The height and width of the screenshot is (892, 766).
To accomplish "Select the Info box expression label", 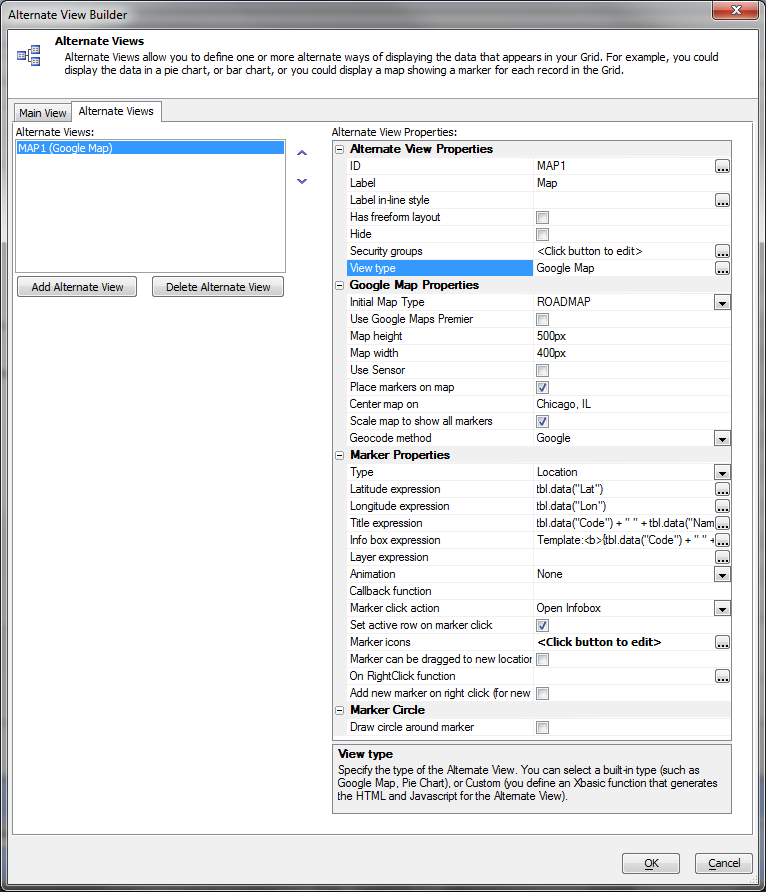I will coord(395,540).
